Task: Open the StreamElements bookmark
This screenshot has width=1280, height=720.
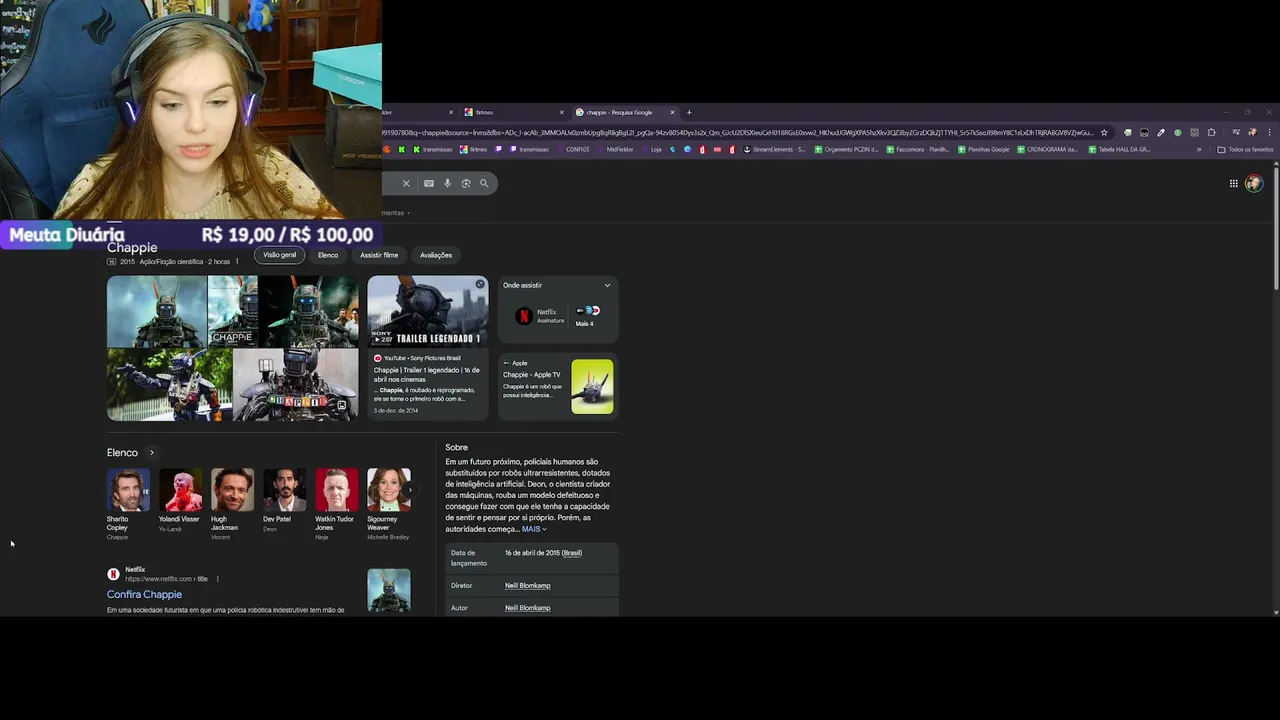Action: pos(775,149)
